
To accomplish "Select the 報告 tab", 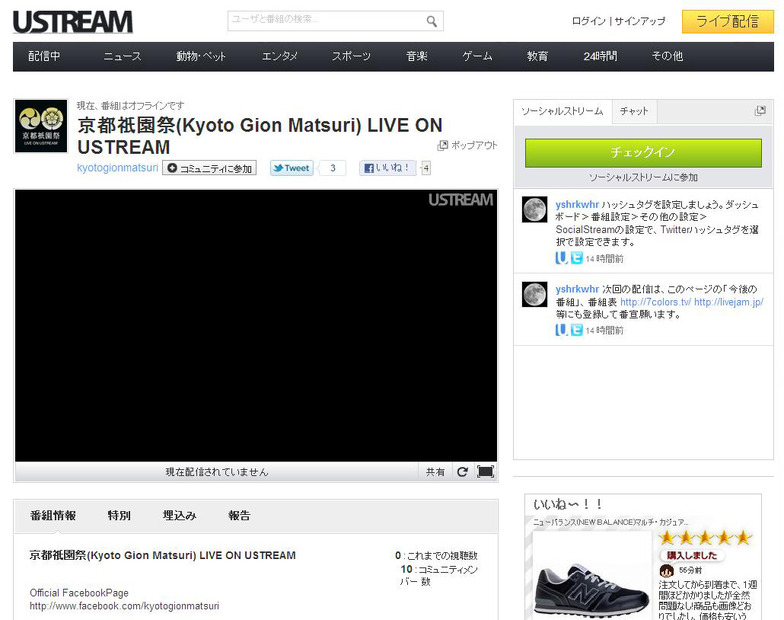I will click(x=239, y=516).
